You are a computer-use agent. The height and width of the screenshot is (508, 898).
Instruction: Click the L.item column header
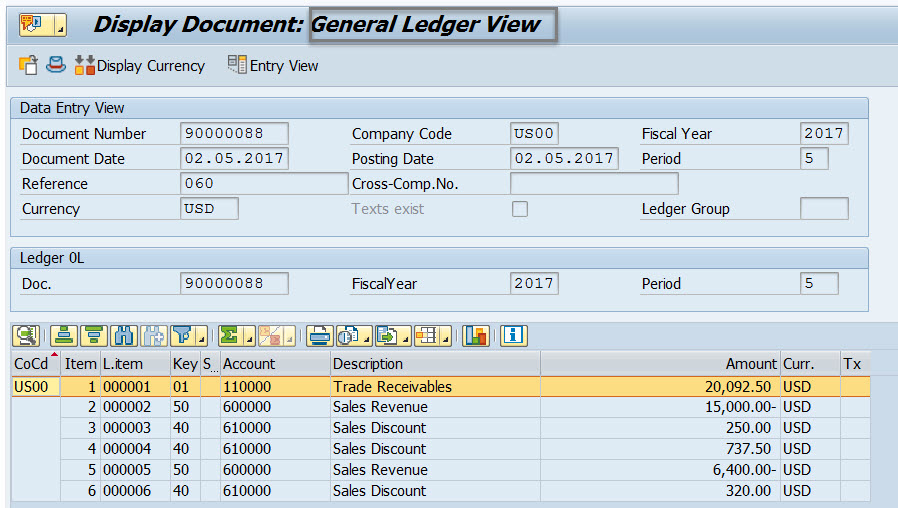coord(135,364)
